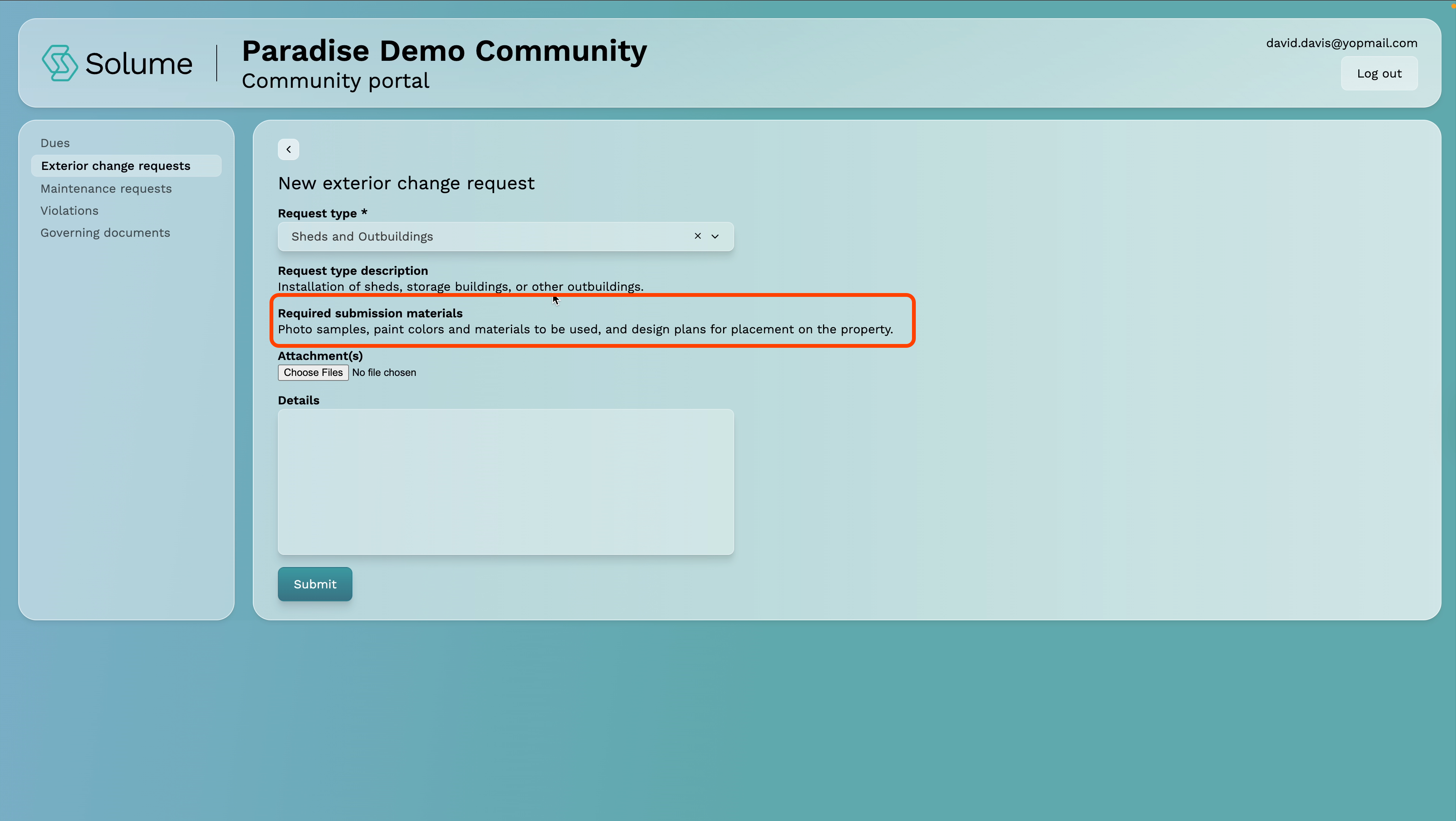
Task: Click the Installation of sheds description text
Action: pyautogui.click(x=460, y=287)
